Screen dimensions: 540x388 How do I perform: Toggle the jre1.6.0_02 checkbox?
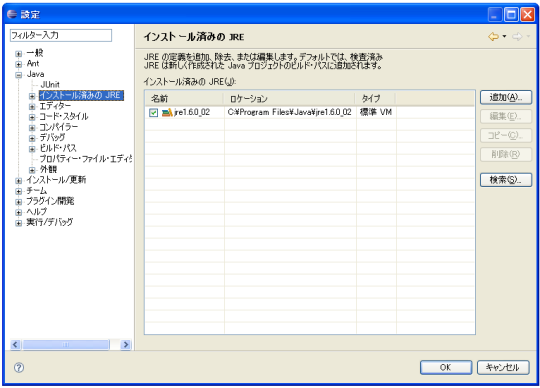coord(153,113)
